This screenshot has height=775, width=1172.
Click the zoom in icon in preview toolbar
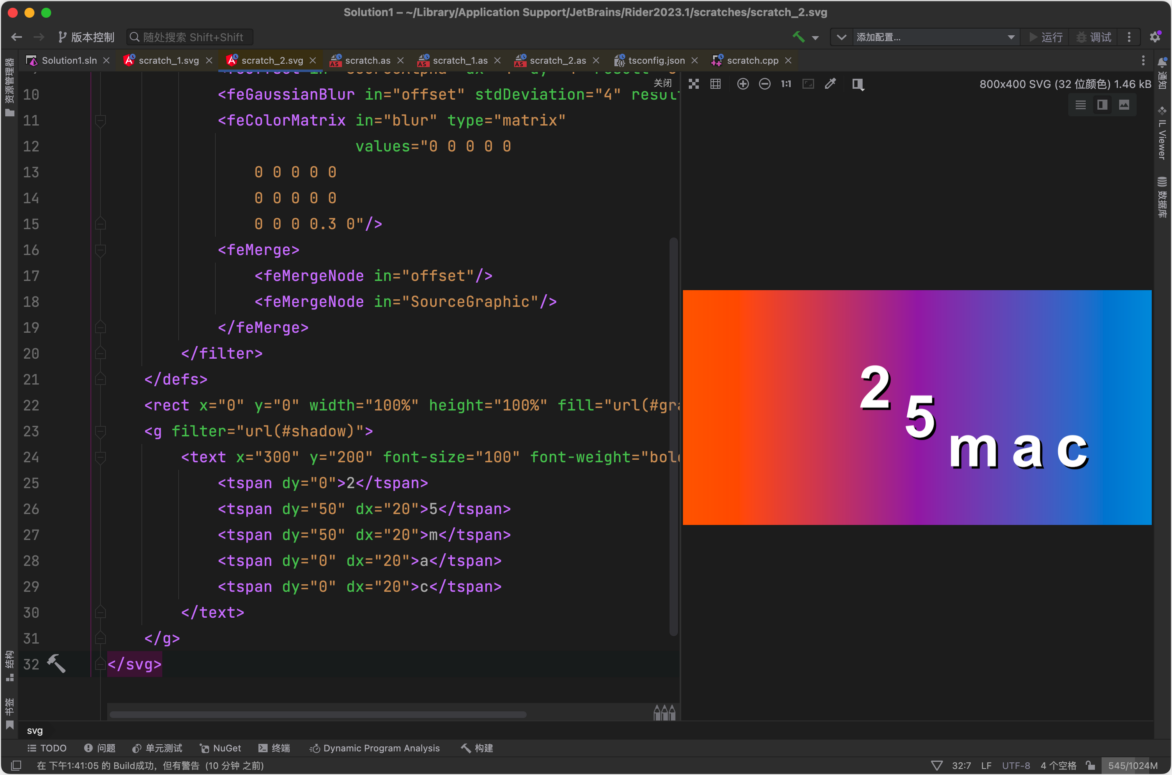coord(743,84)
